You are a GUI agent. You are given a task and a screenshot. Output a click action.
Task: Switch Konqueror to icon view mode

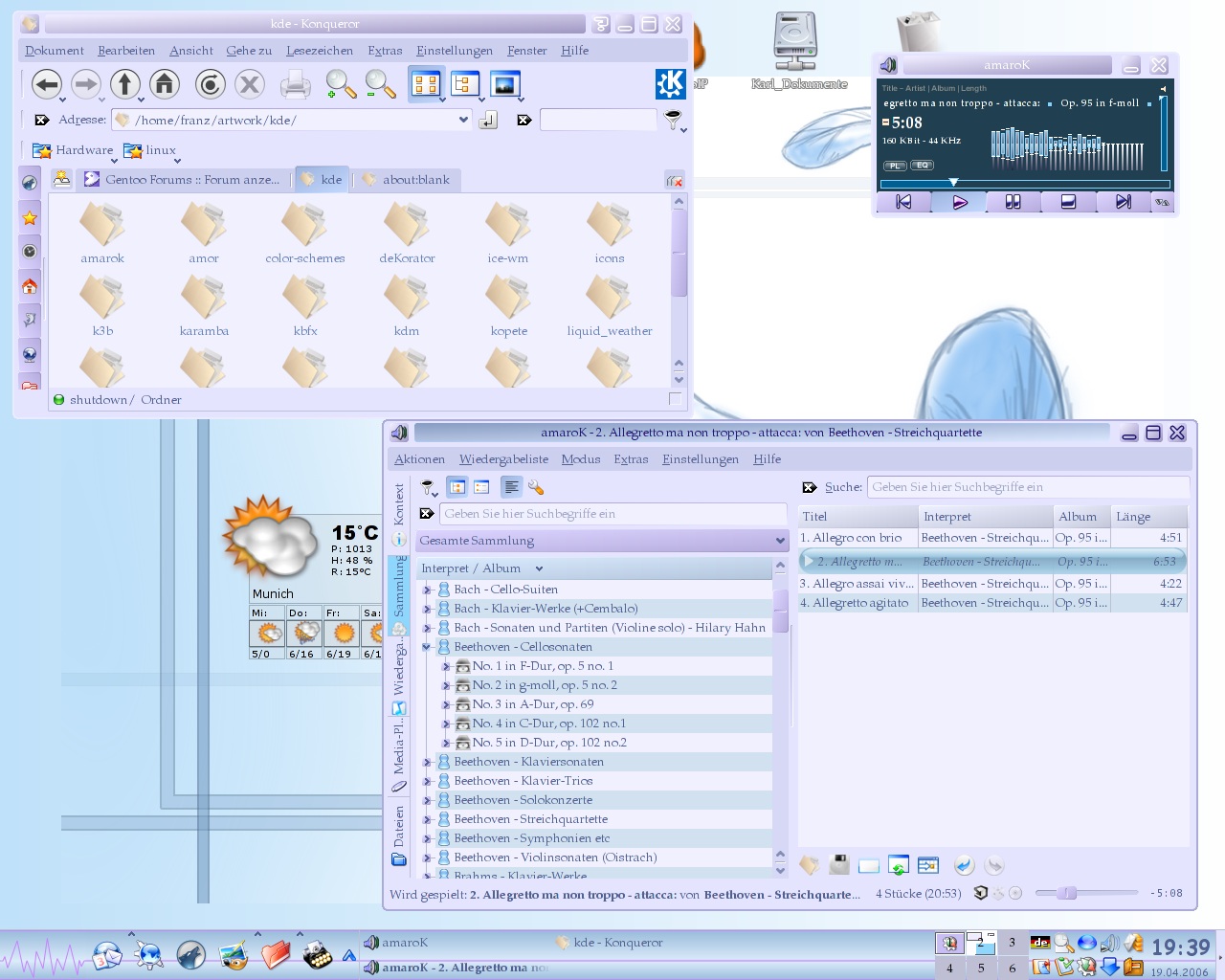coord(426,84)
